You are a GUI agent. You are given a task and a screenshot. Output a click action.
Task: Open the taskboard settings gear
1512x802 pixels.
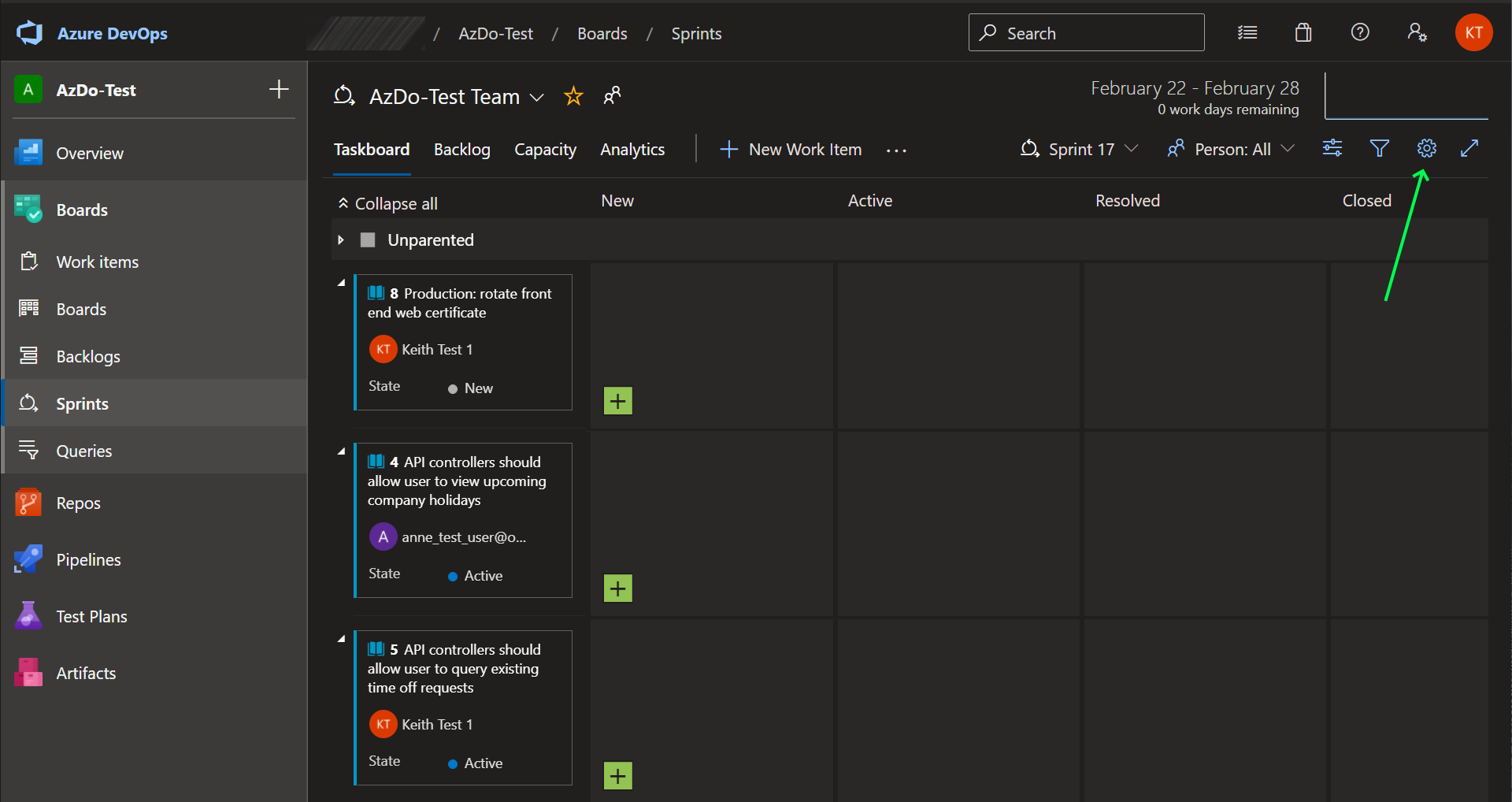[1426, 148]
